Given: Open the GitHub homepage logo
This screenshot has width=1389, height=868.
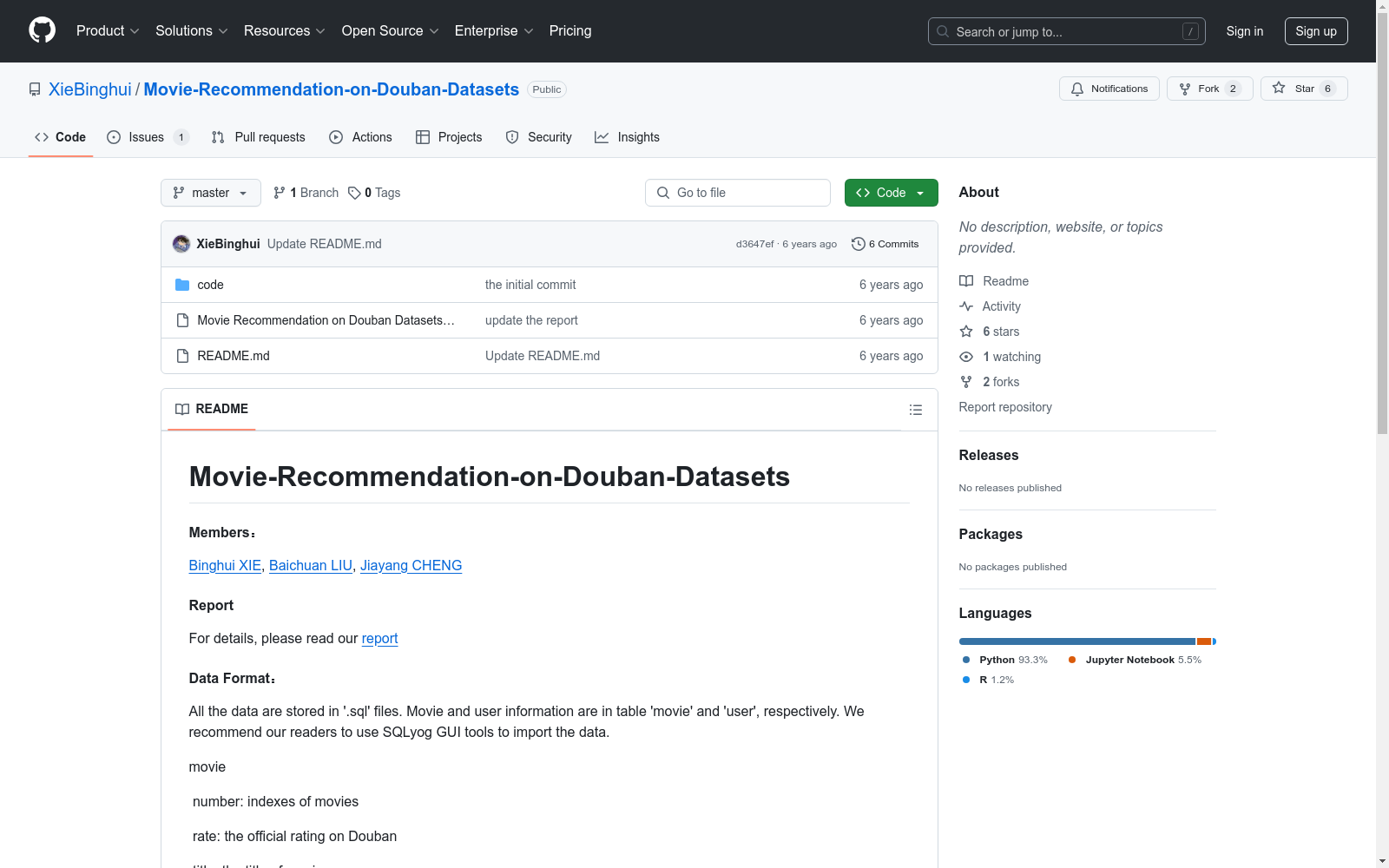Looking at the screenshot, I should 42,30.
